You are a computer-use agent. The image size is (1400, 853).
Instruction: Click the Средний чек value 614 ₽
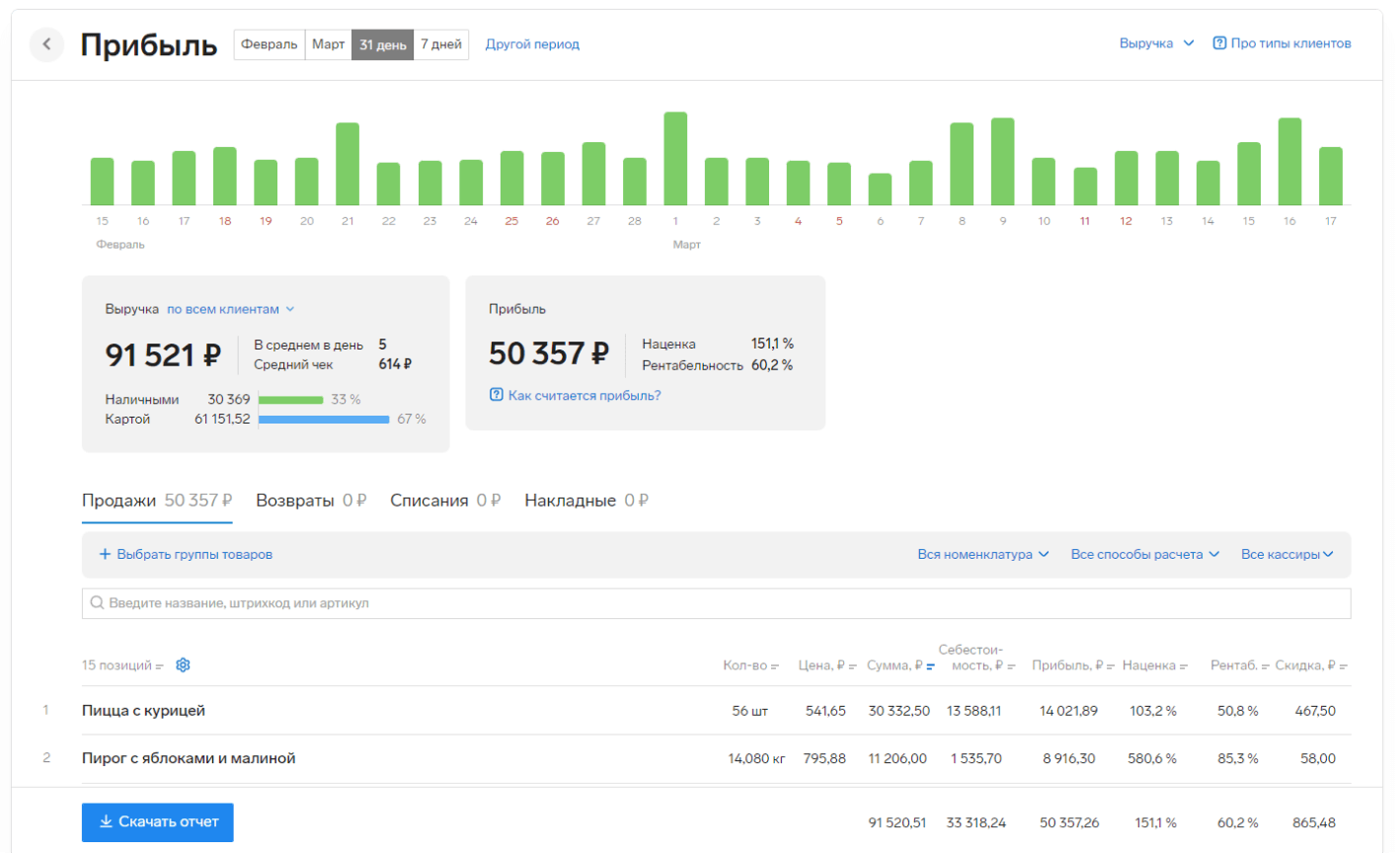(395, 364)
